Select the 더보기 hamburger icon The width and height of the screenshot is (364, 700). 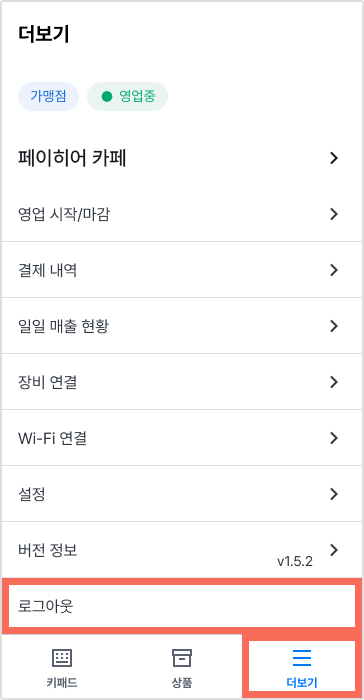pos(301,658)
